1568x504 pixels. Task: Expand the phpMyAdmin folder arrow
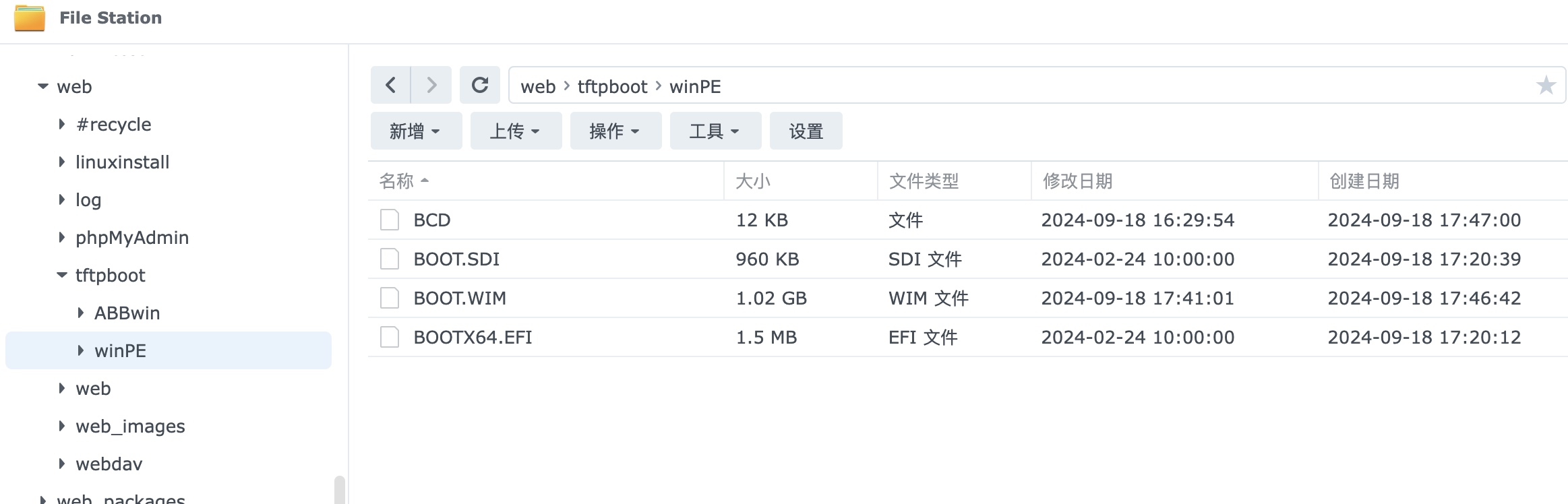(x=62, y=237)
